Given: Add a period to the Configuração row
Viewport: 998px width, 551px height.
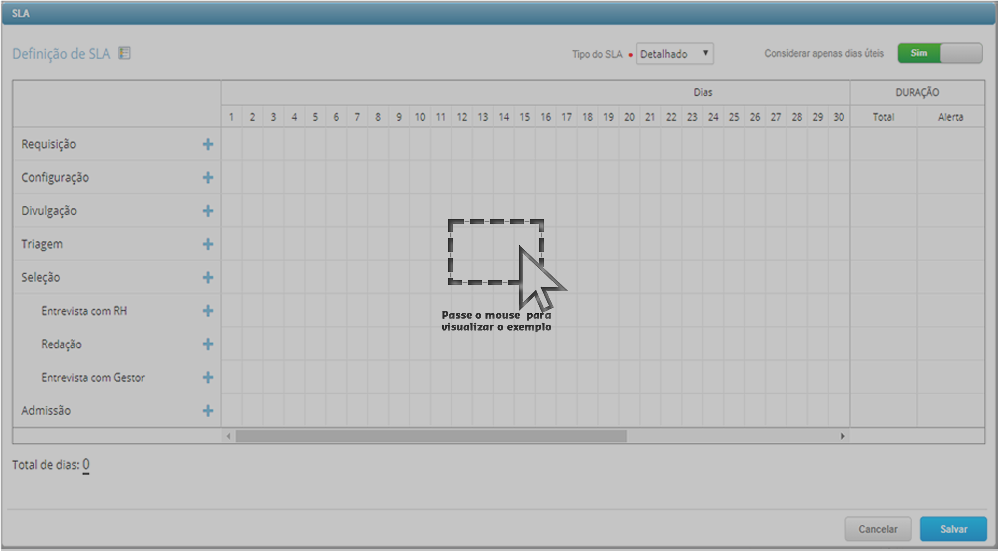Looking at the screenshot, I should pos(208,178).
